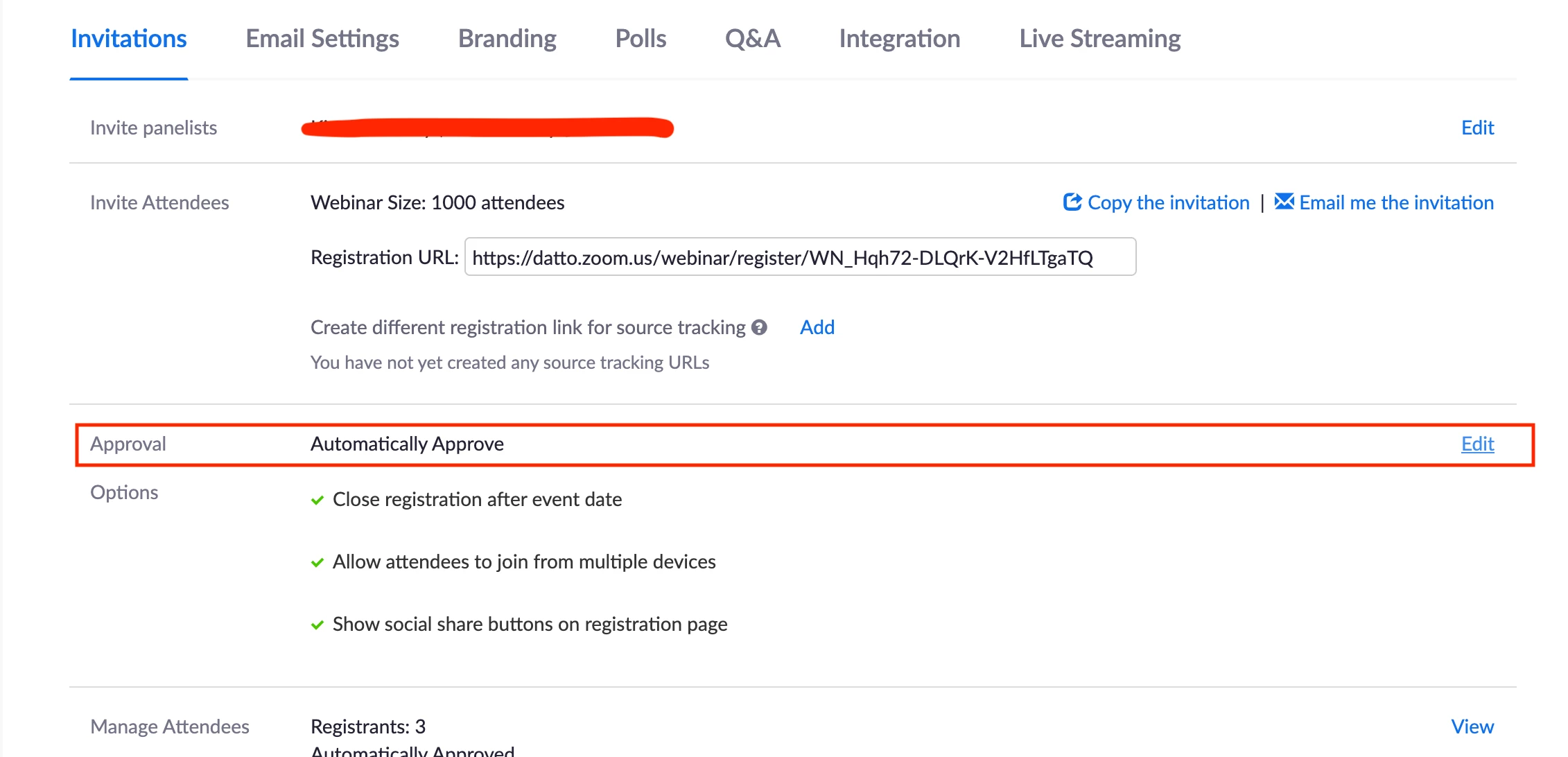The height and width of the screenshot is (757, 1568).
Task: Click the Registration URL text field
Action: pyautogui.click(x=799, y=257)
